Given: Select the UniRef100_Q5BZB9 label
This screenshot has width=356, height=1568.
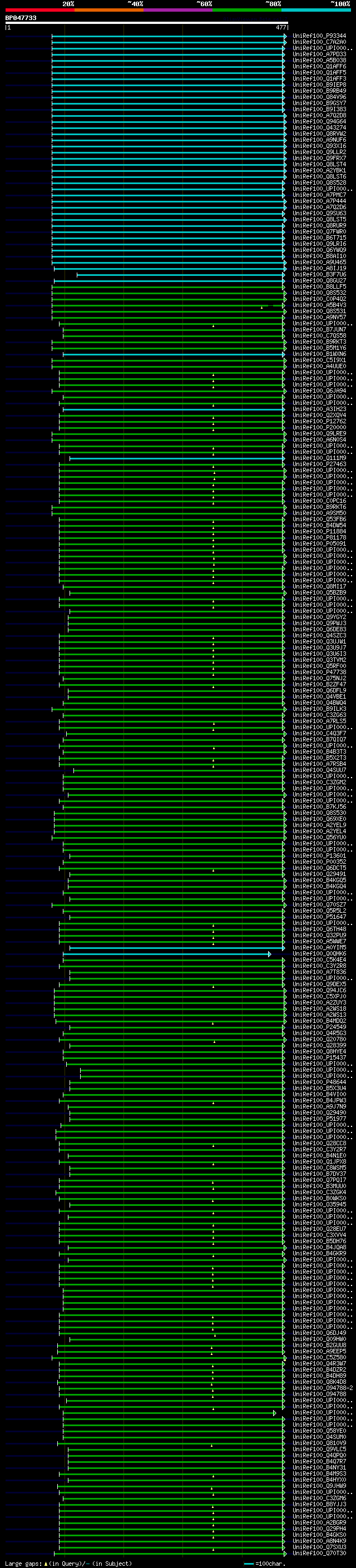Looking at the screenshot, I should 319,593.
